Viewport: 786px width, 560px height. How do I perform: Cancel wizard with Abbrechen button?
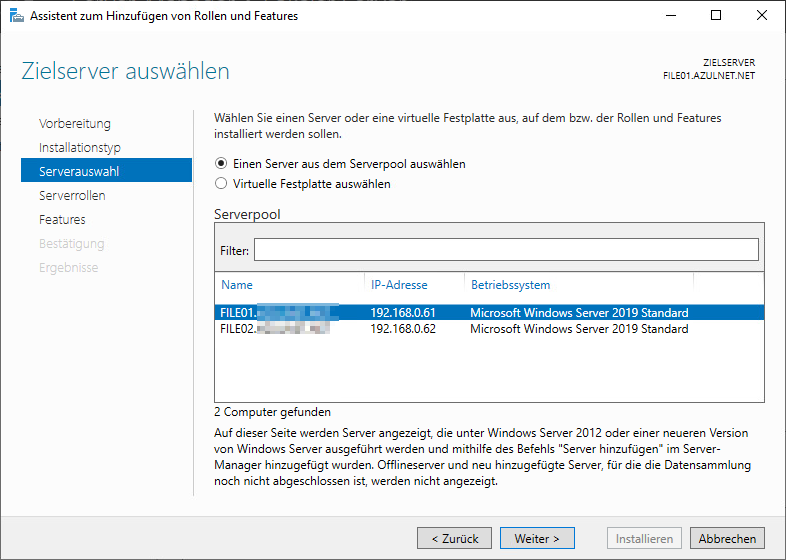point(727,538)
